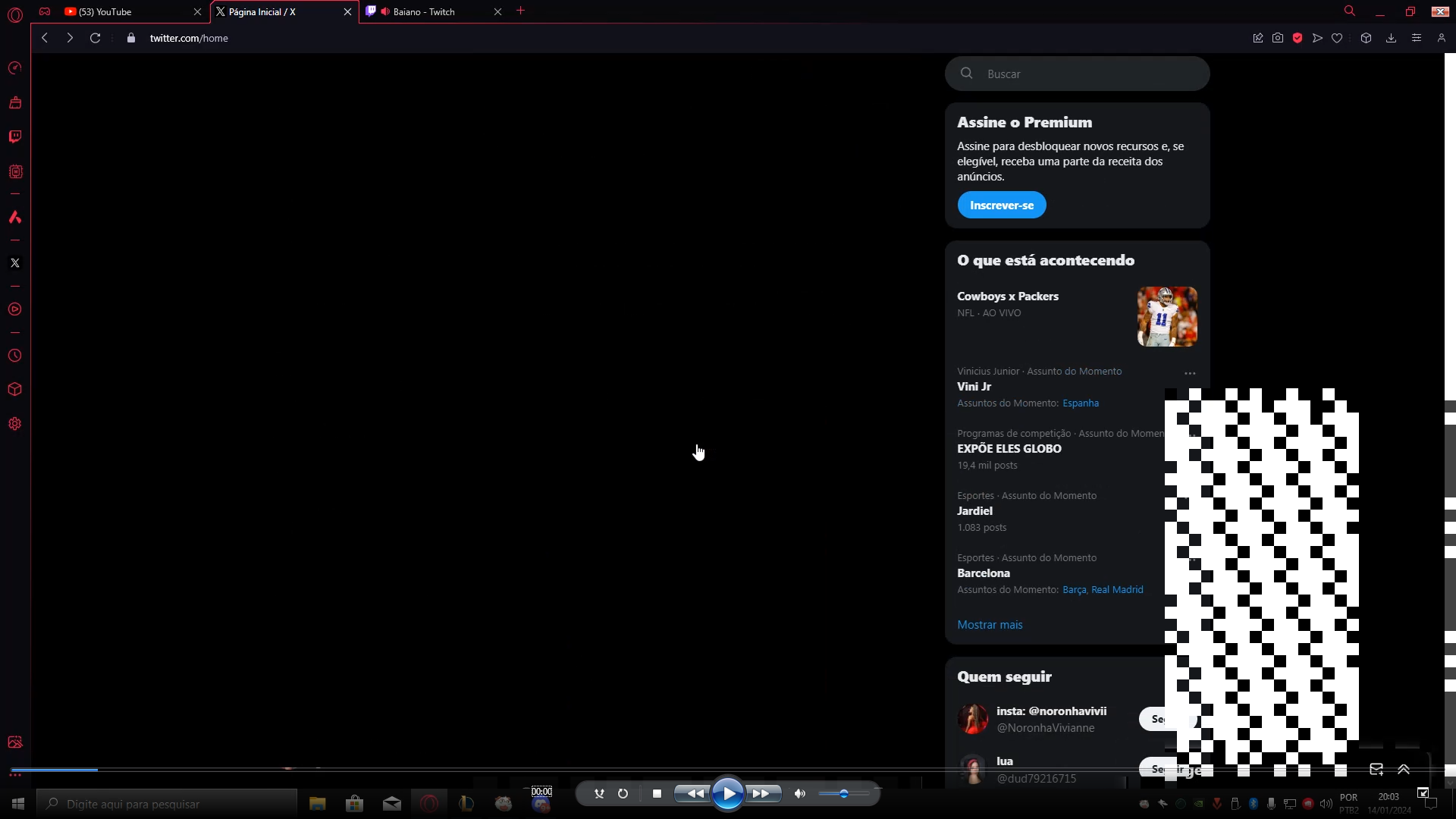
Task: Toggle repeat in media player
Action: 623,794
